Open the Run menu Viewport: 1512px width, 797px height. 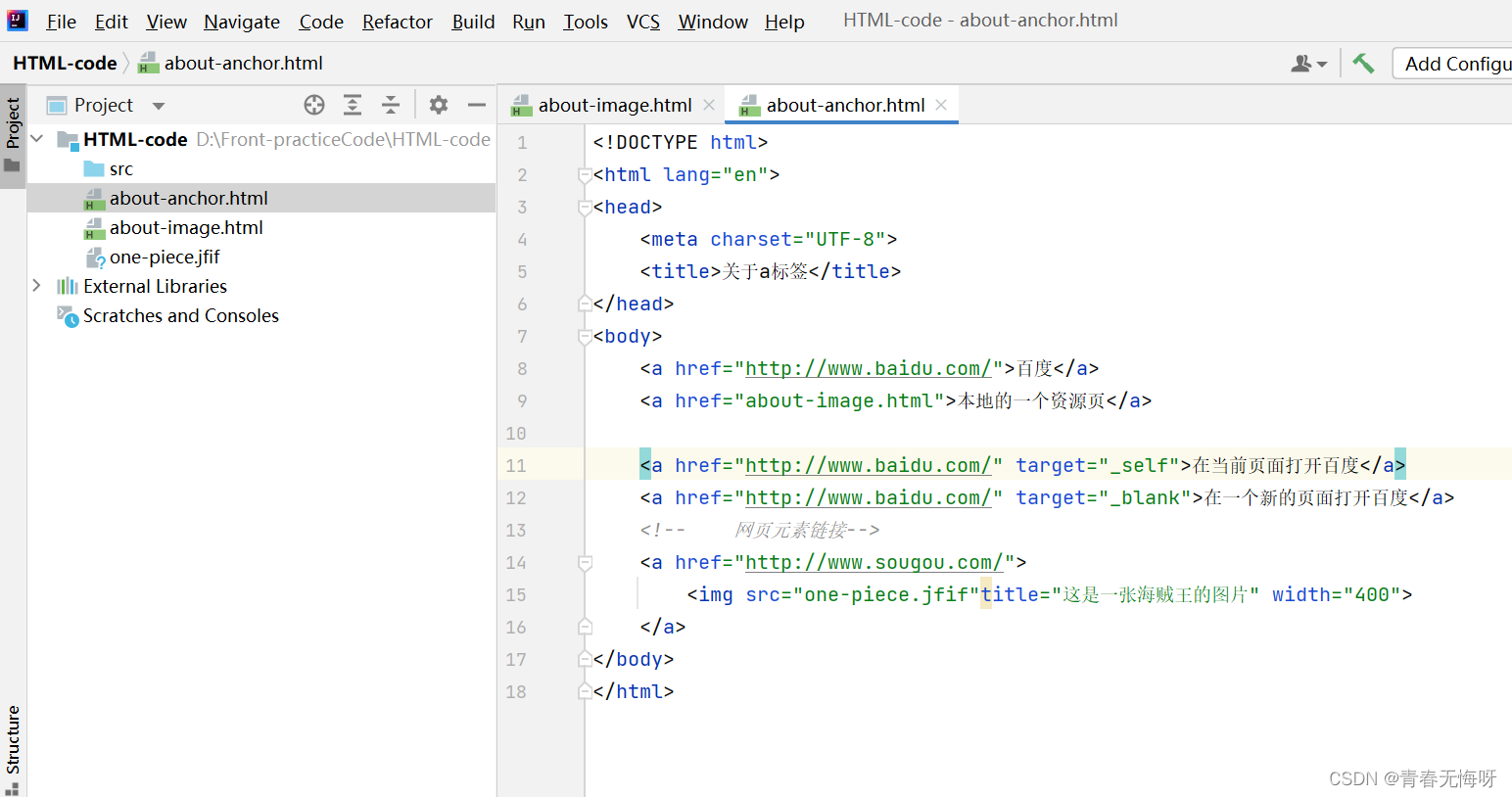pos(529,22)
